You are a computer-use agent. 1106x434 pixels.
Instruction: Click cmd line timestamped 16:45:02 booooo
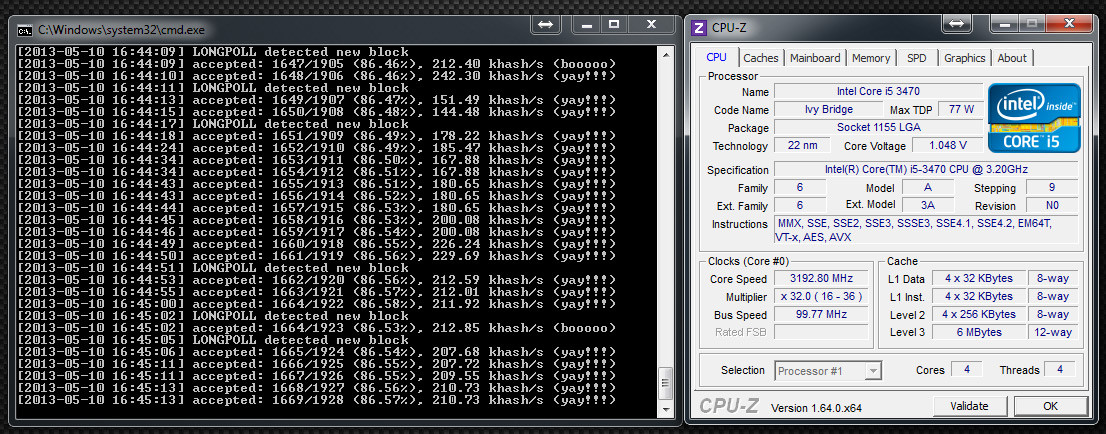click(x=317, y=328)
